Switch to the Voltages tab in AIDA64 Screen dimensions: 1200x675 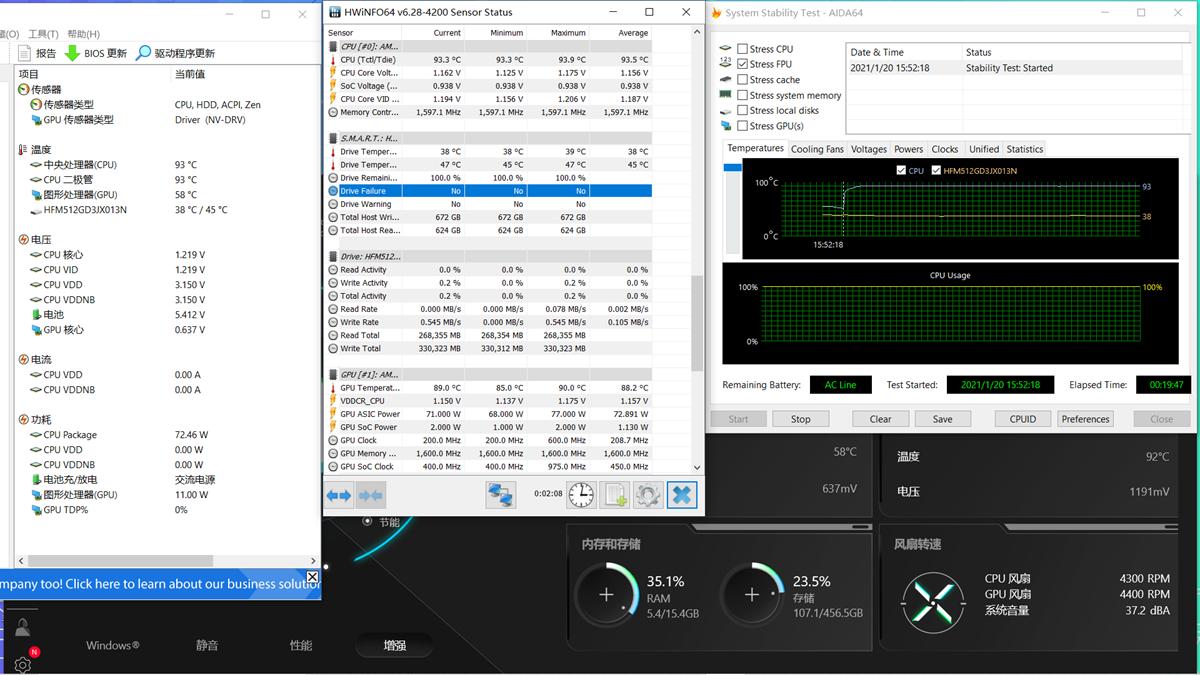click(x=868, y=149)
